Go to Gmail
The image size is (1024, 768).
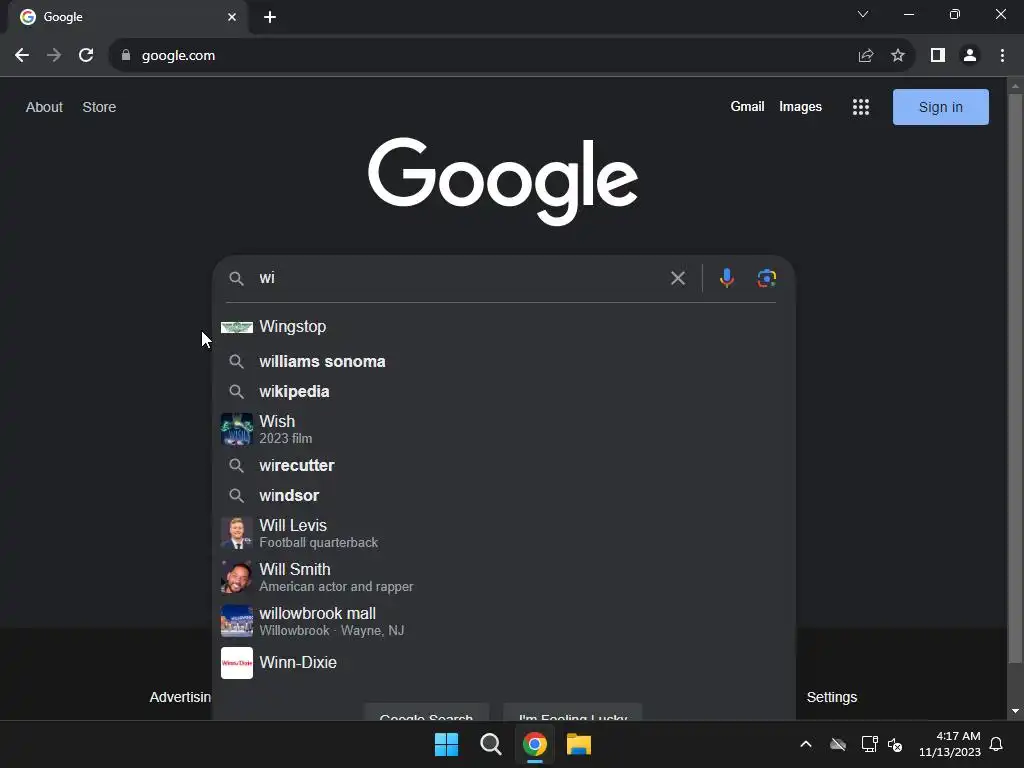tap(747, 106)
